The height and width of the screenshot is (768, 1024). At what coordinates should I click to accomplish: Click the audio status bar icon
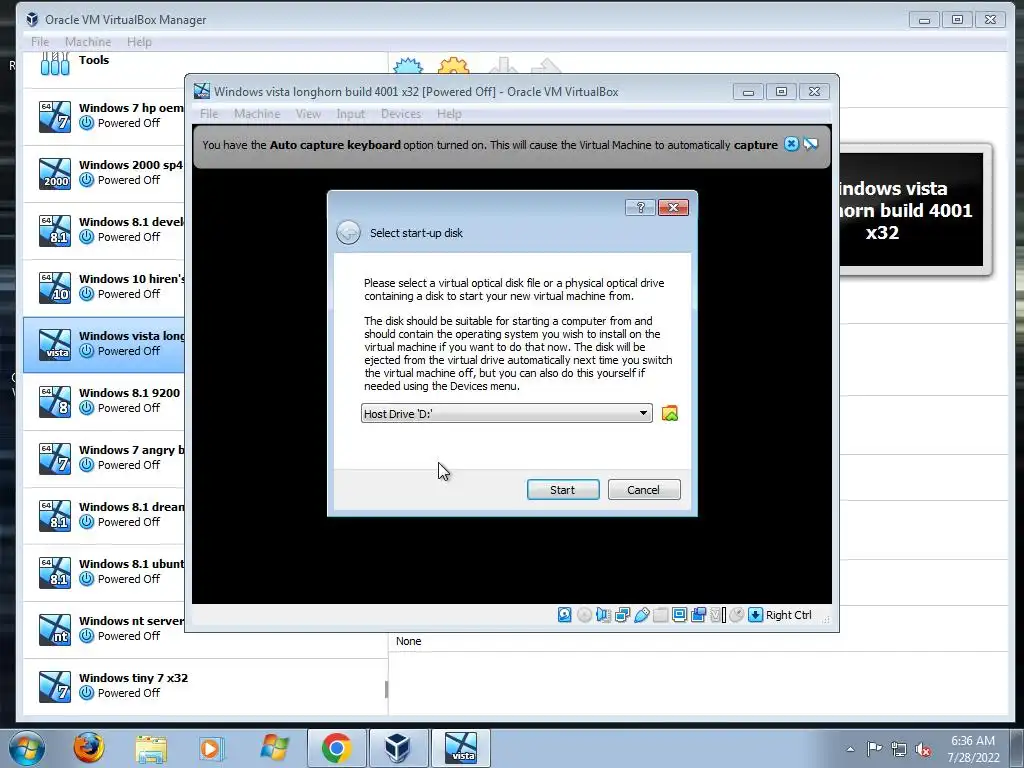pyautogui.click(x=603, y=615)
